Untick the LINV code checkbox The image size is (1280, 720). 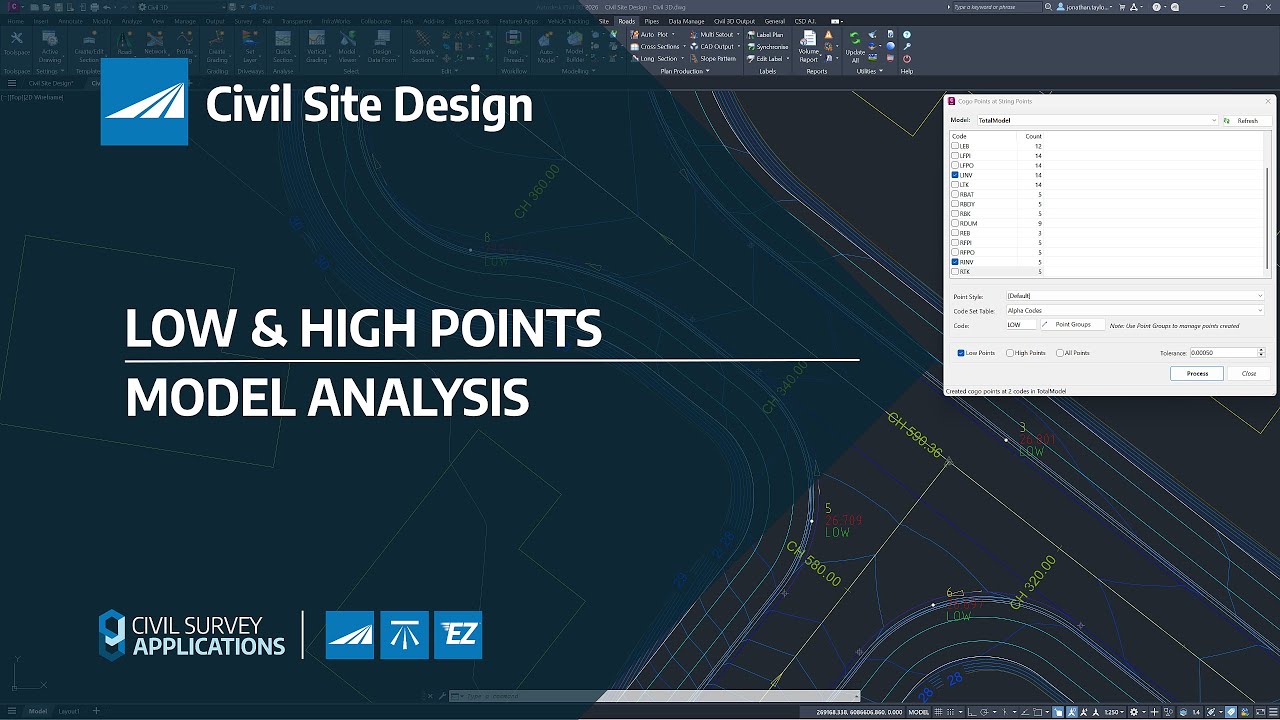point(955,175)
